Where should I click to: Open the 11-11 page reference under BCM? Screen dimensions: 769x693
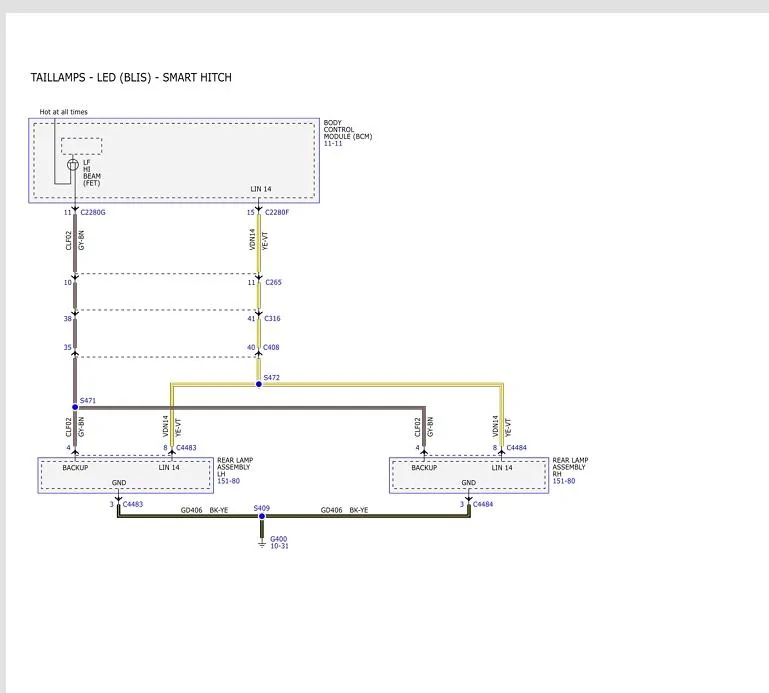coord(333,144)
